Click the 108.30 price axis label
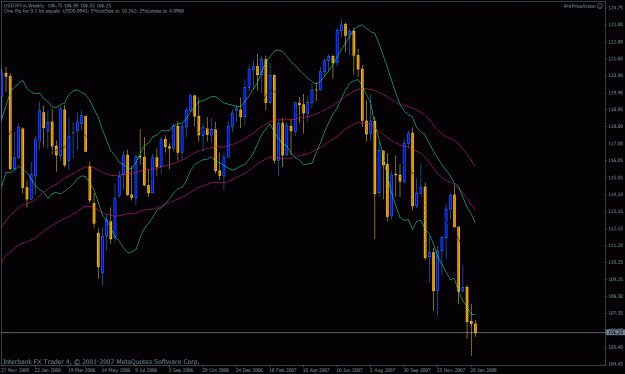 coord(615,296)
